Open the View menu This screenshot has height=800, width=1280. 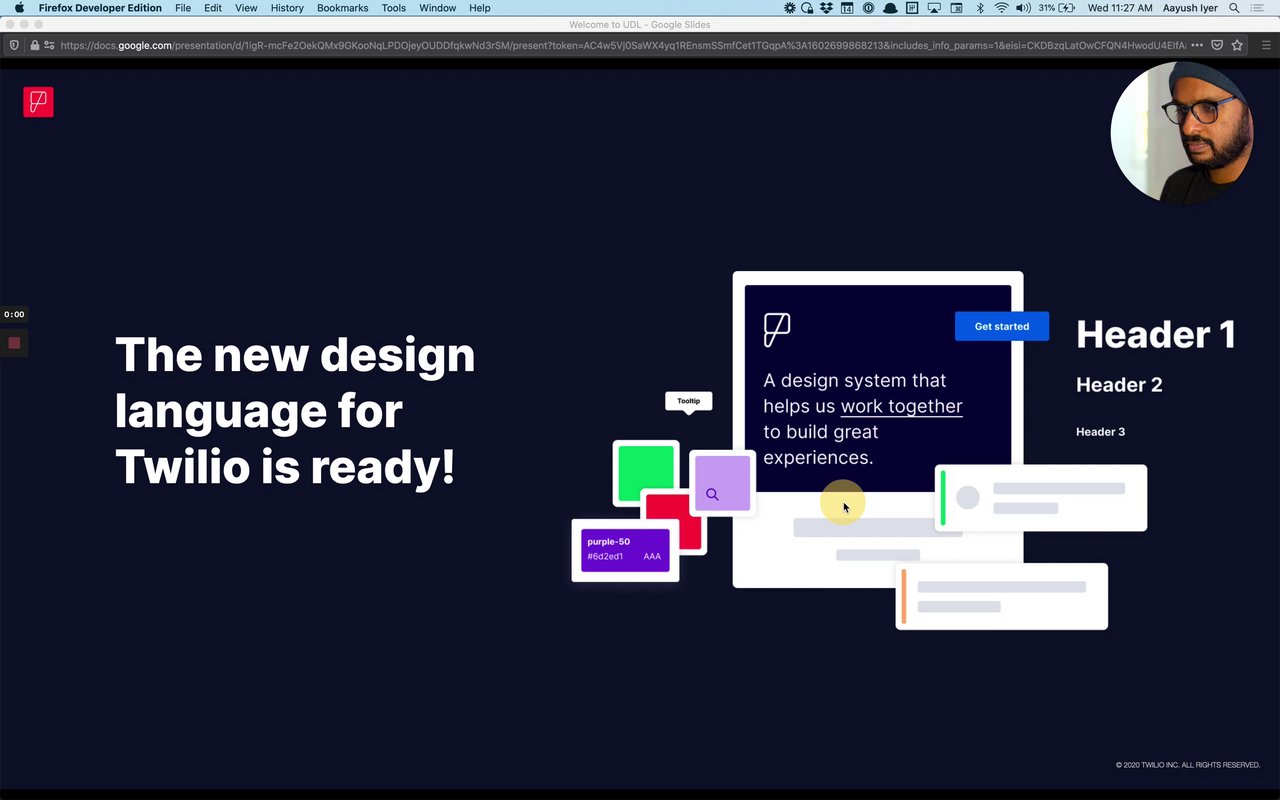[x=246, y=8]
